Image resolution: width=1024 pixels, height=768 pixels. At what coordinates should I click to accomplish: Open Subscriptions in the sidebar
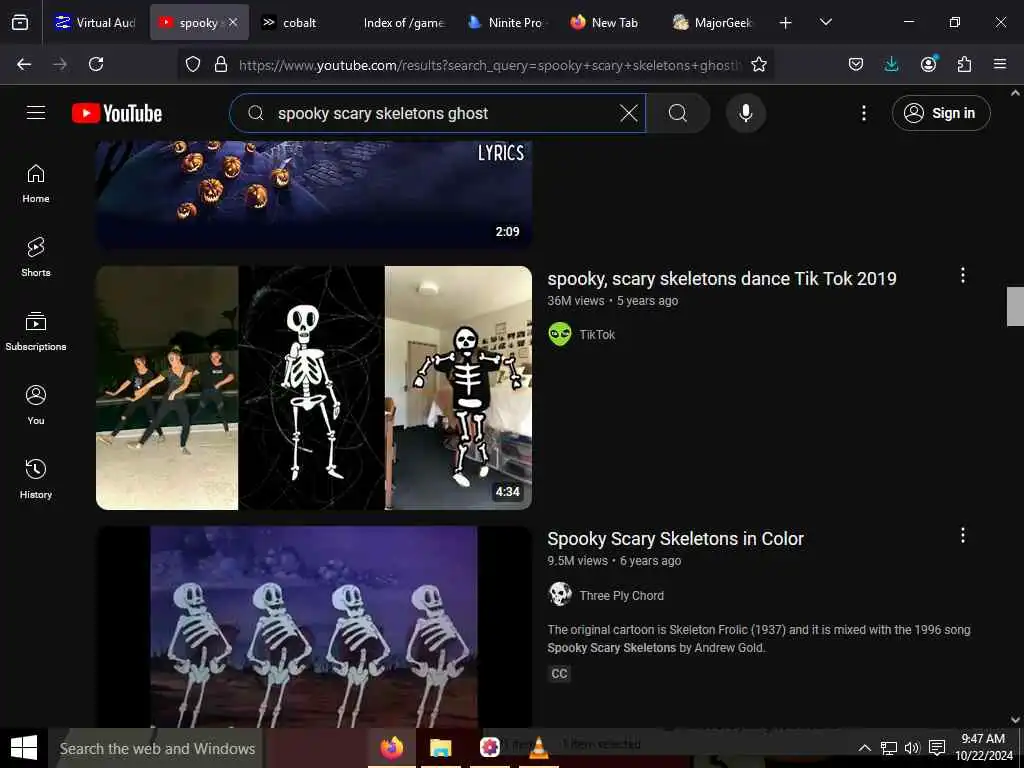(36, 331)
